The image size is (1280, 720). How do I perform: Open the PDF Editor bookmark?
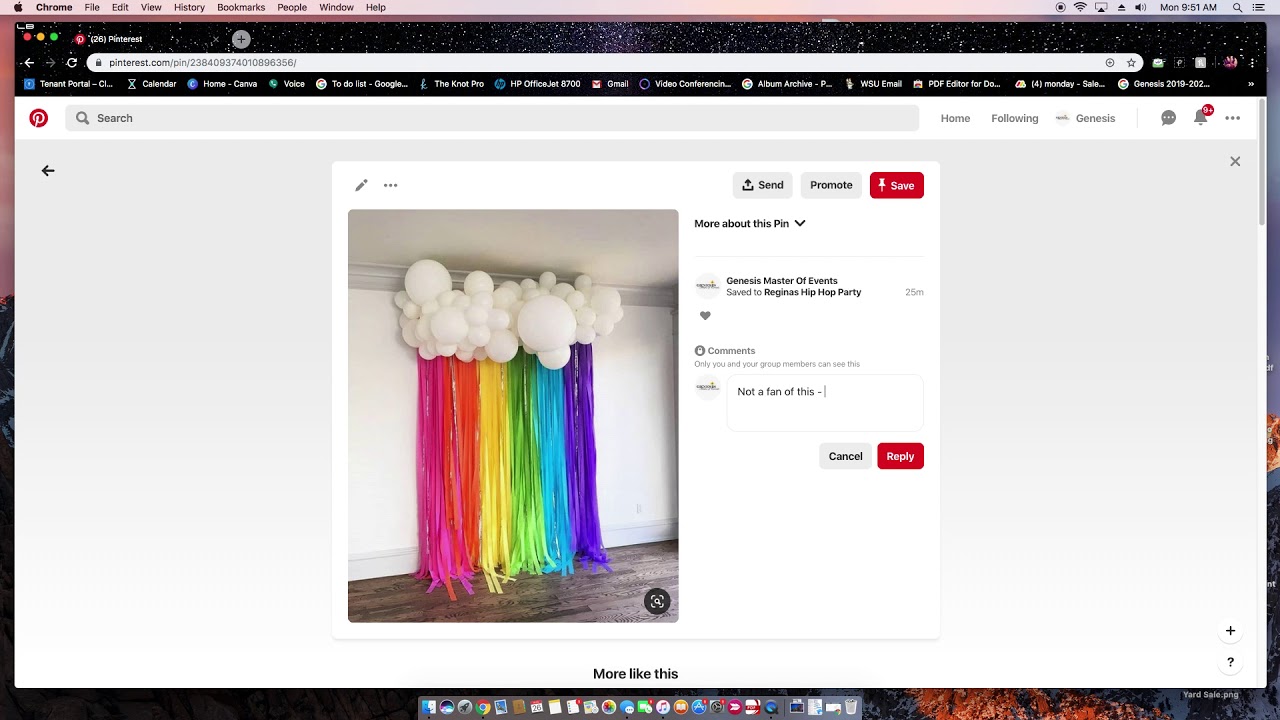click(958, 84)
